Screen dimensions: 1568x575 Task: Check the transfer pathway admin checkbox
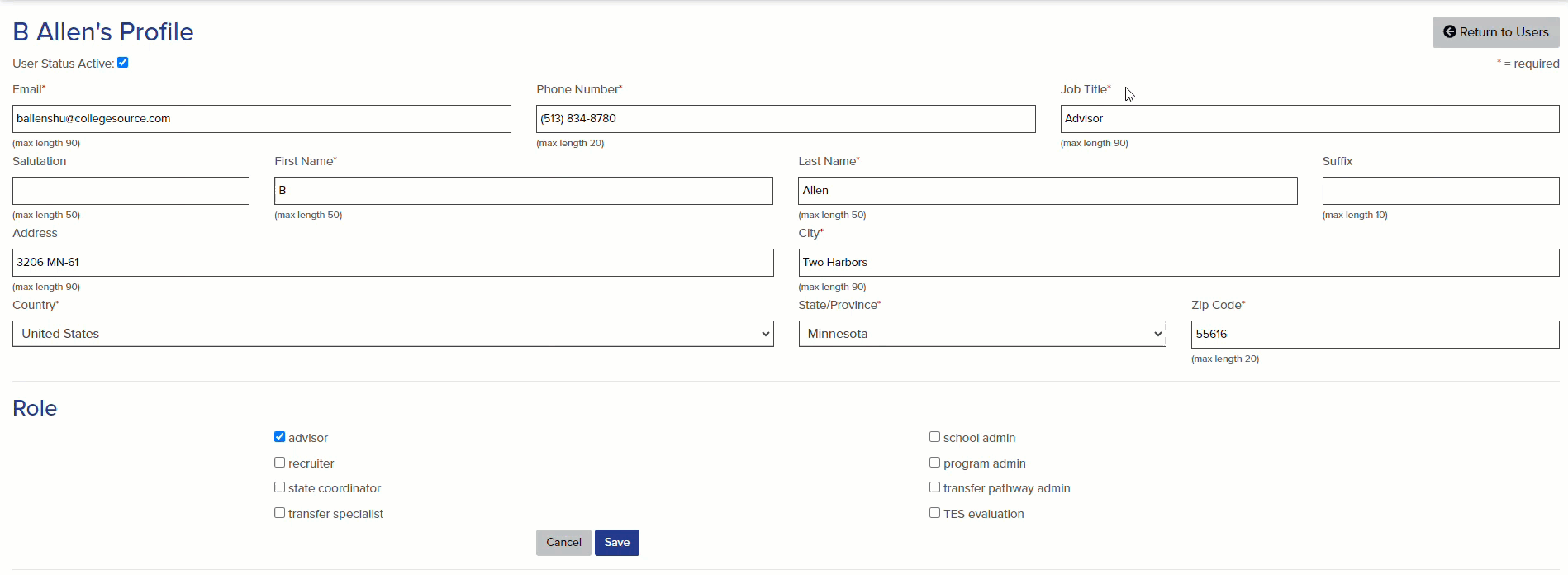[x=935, y=487]
